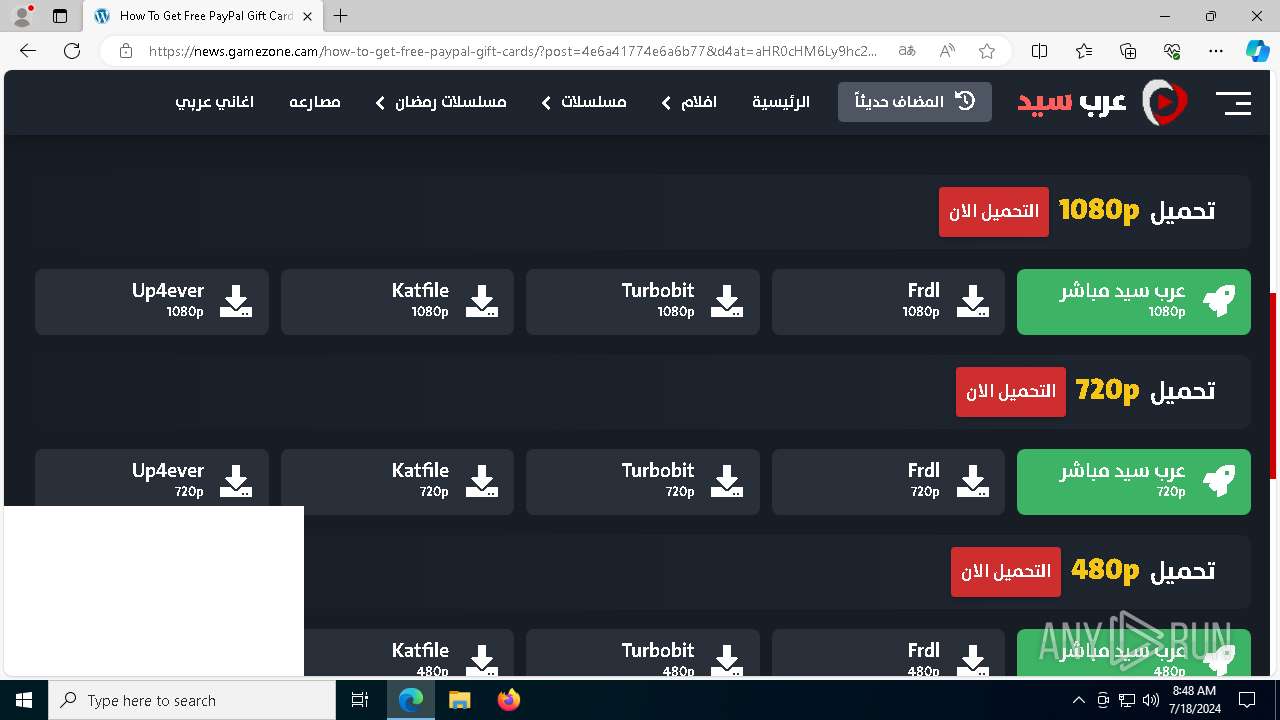Screen dimensions: 1280x720
Task: Click the Arabseed direct 1080p rocket button
Action: coord(1133,301)
